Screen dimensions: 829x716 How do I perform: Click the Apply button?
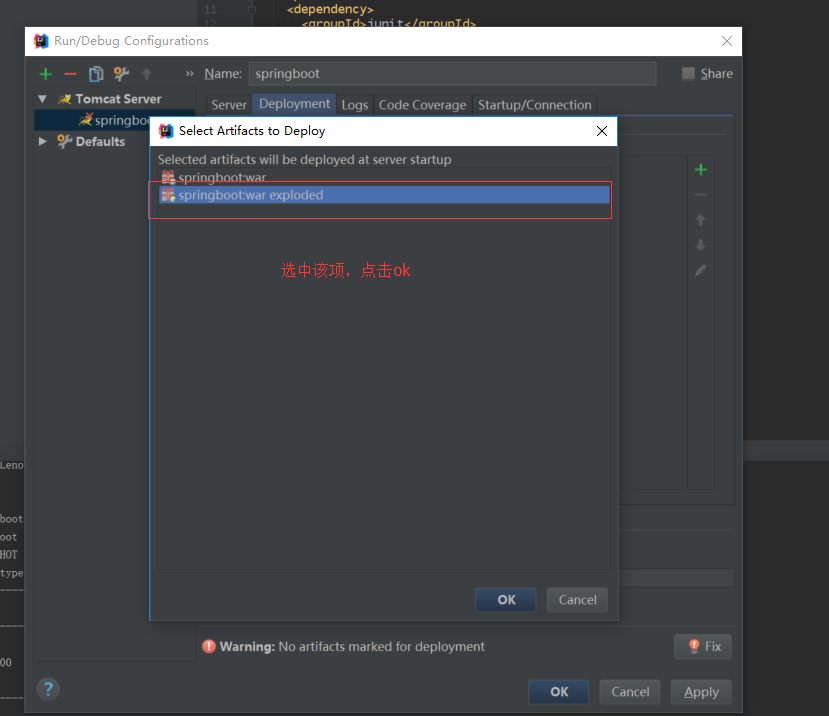click(702, 692)
